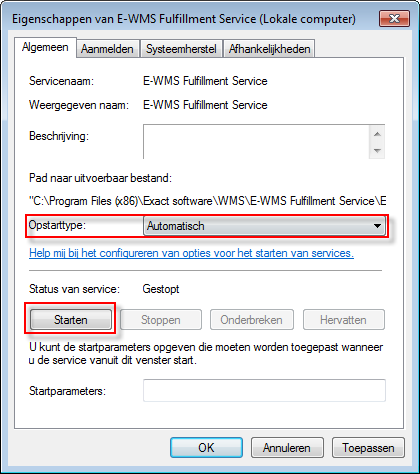Click the Algemeen tab

click(x=45, y=47)
